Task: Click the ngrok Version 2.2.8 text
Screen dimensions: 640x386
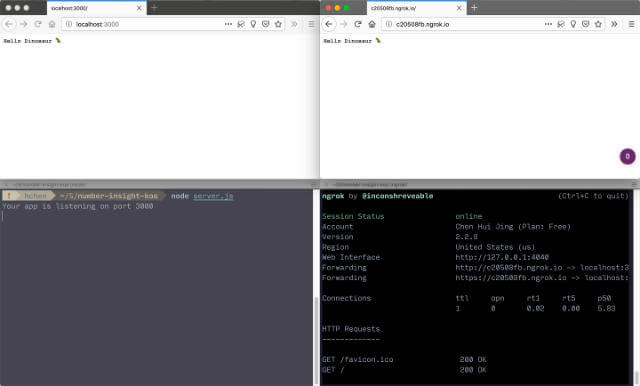Action: [467, 237]
